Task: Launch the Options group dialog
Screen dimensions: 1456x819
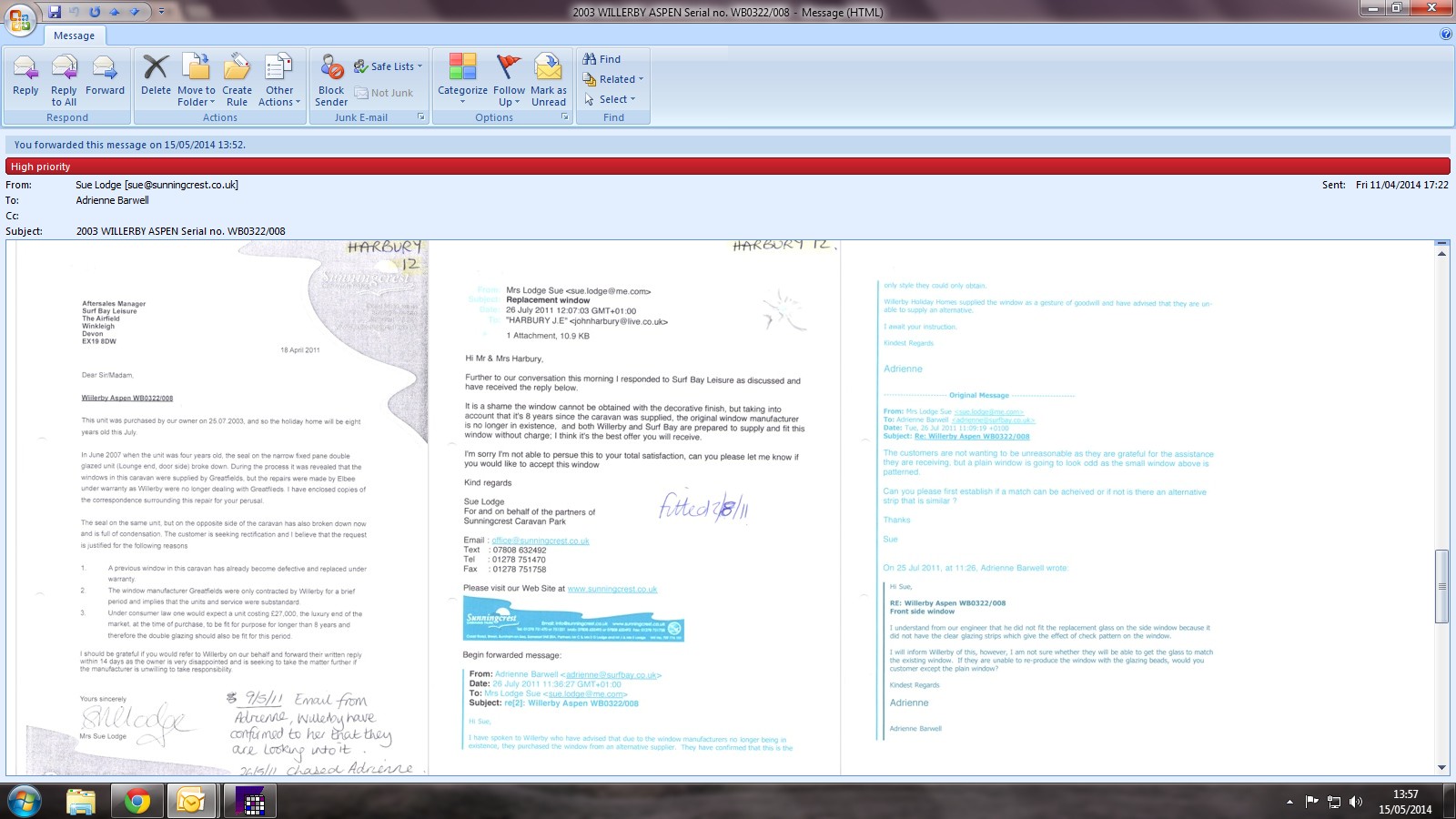Action: 565,116
